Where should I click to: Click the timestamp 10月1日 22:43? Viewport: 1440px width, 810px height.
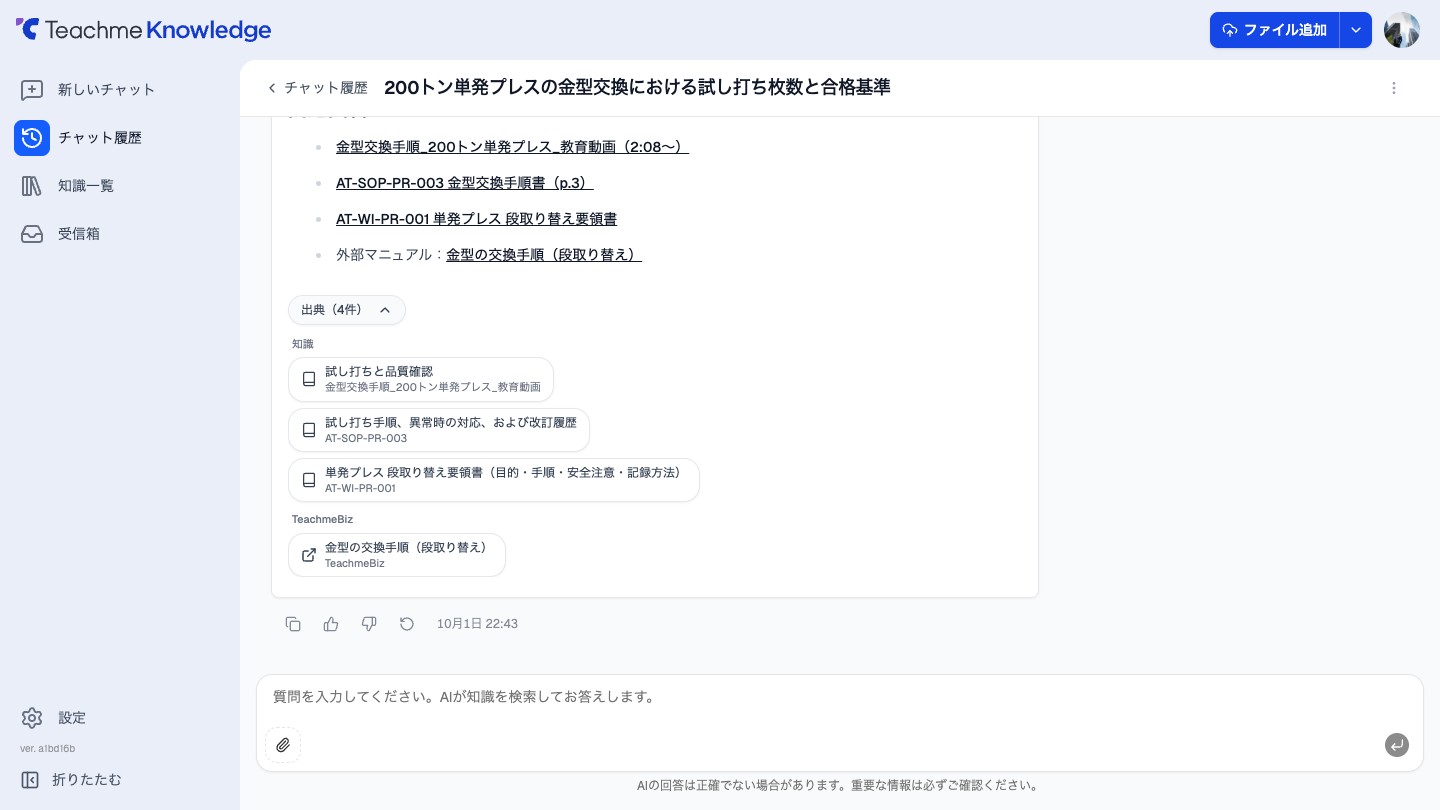click(477, 624)
